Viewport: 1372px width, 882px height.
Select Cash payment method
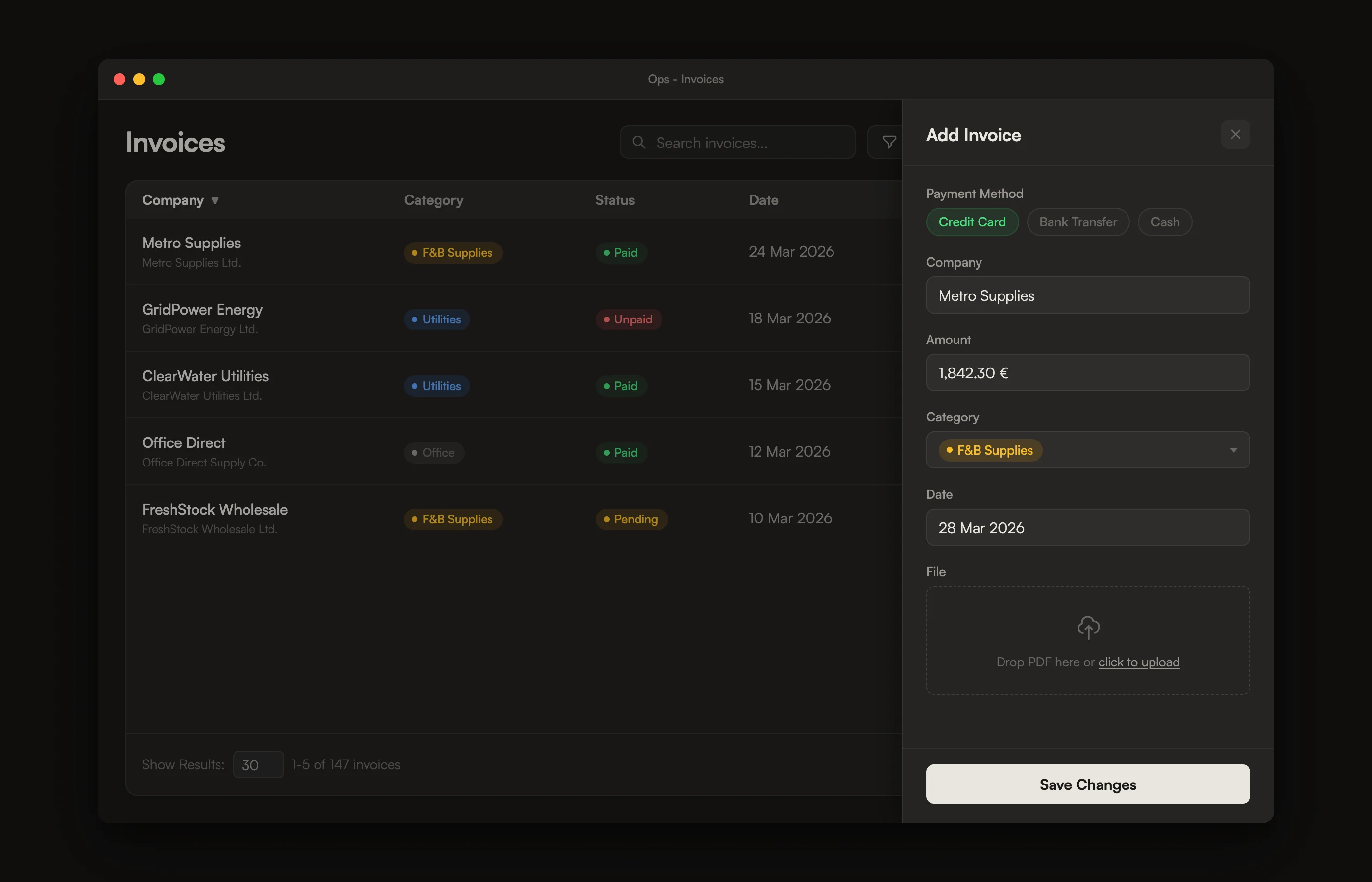coord(1165,222)
